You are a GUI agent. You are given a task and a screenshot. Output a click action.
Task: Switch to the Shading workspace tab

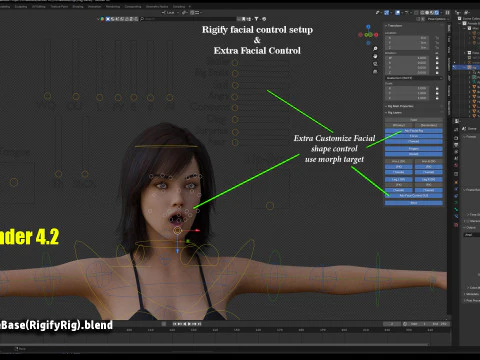click(x=78, y=6)
